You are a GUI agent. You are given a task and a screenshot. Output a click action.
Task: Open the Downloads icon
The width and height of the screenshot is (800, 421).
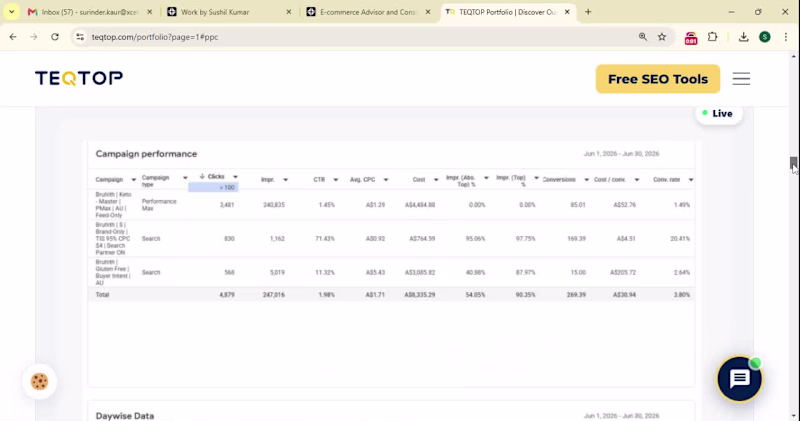[x=743, y=37]
